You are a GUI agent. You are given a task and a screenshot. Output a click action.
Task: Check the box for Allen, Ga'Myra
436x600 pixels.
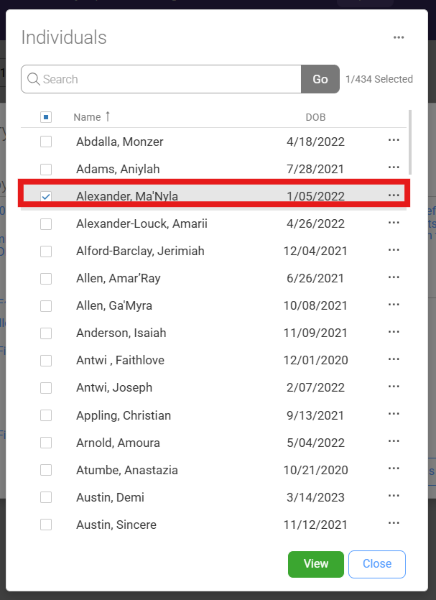(46, 306)
